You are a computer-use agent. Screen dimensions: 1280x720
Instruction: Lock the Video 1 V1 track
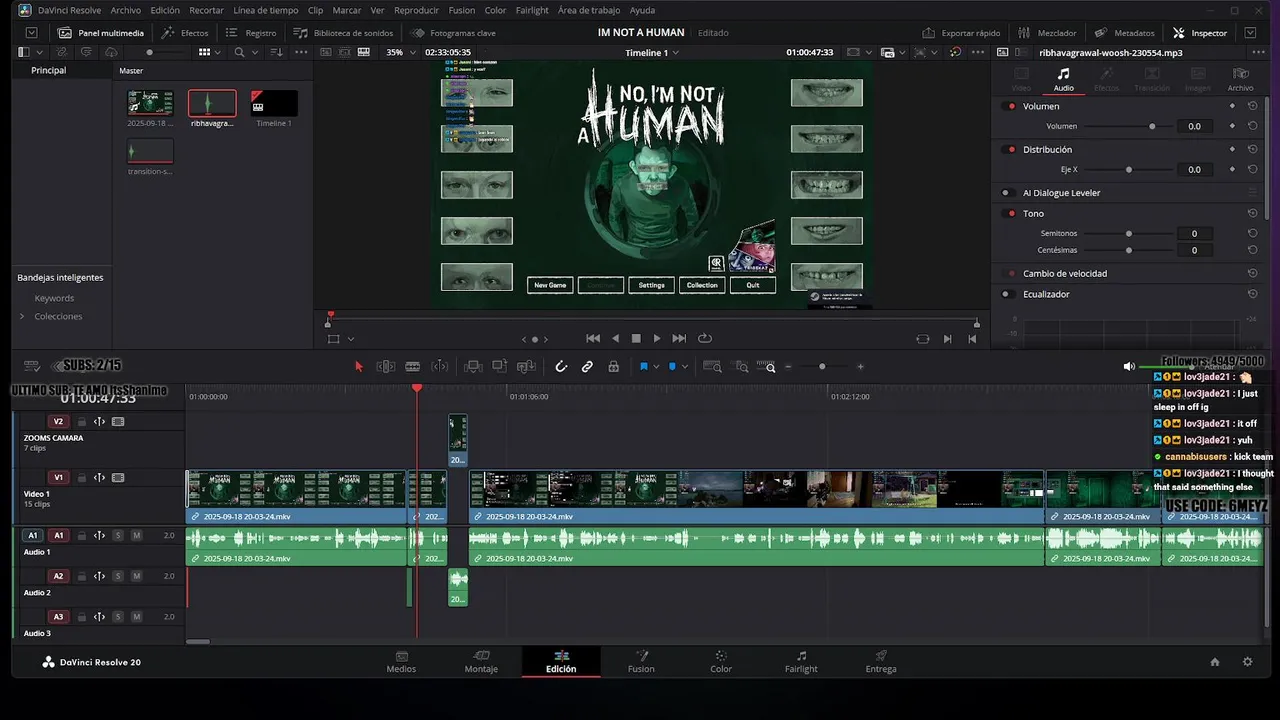82,478
